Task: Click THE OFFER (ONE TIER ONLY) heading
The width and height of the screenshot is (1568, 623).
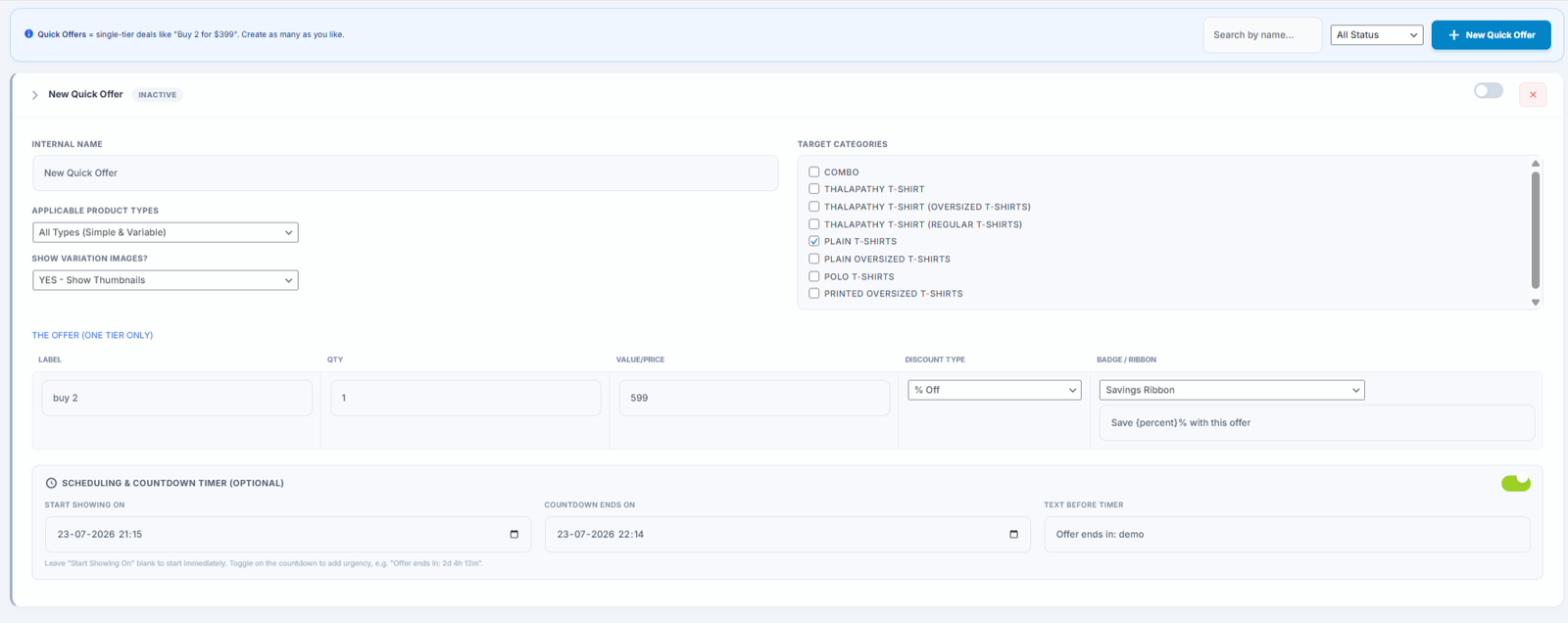Action: pos(92,335)
